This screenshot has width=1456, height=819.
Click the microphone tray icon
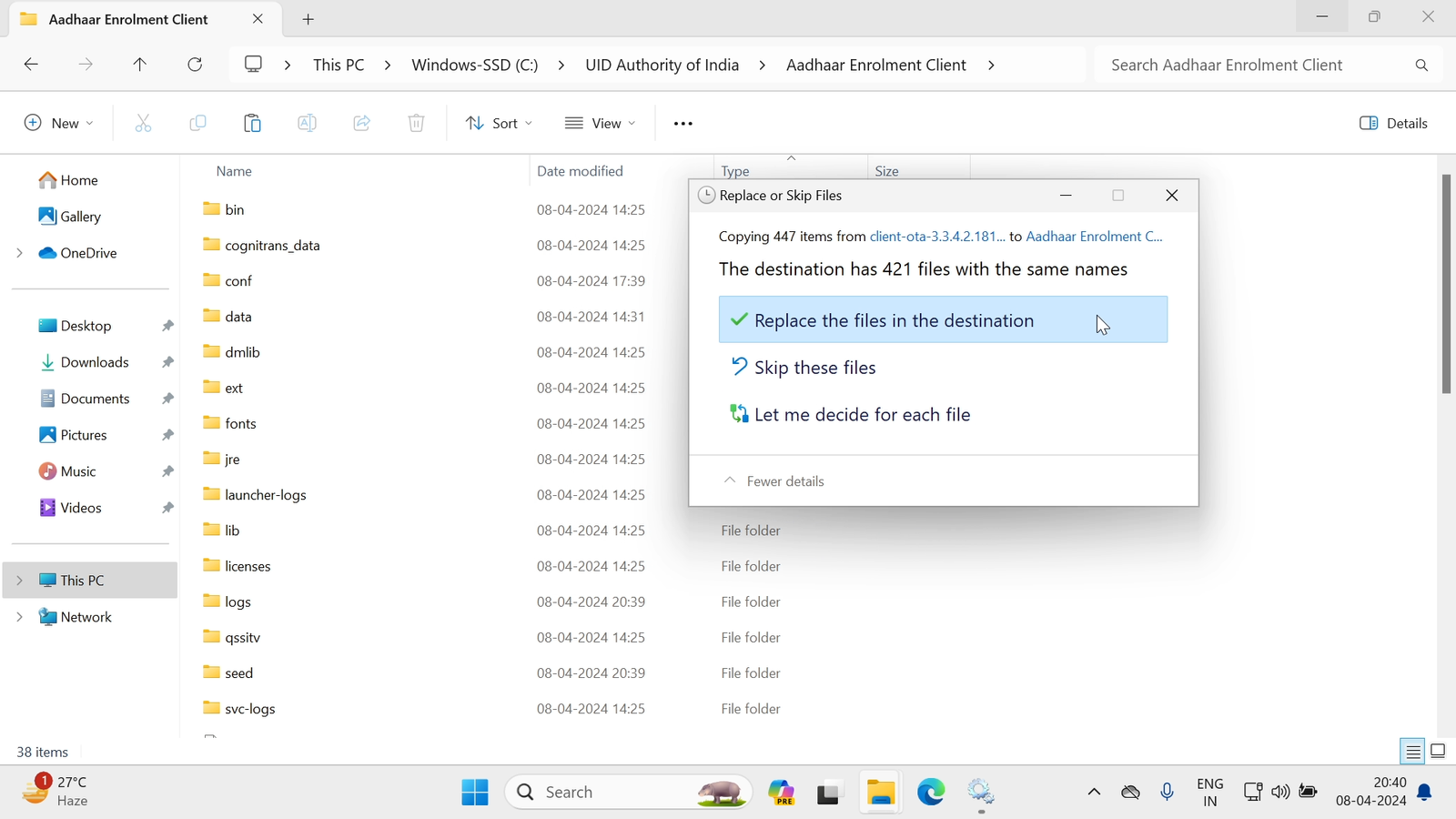(1167, 793)
